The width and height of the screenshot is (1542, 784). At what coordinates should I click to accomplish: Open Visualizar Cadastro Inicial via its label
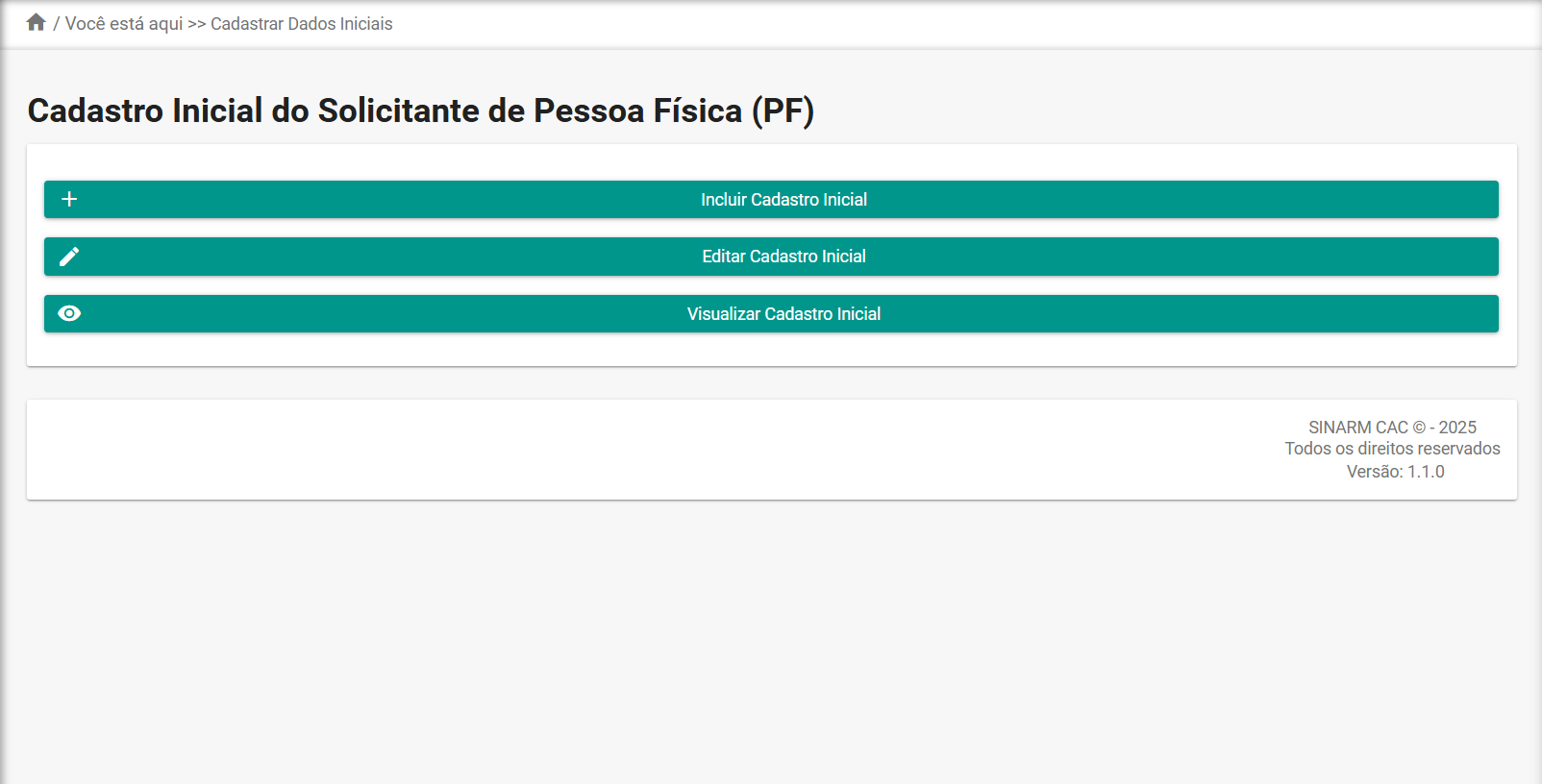[x=783, y=314]
